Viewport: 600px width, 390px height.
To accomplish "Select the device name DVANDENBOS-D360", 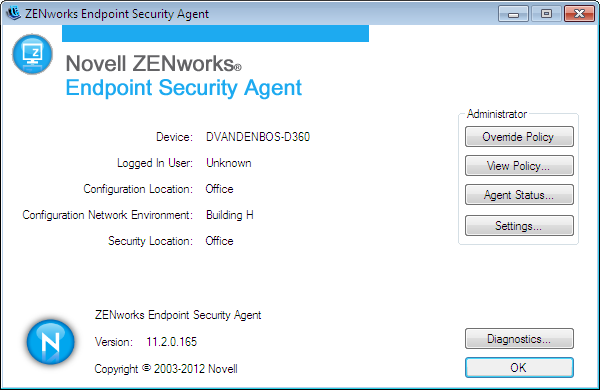I will [x=258, y=137].
